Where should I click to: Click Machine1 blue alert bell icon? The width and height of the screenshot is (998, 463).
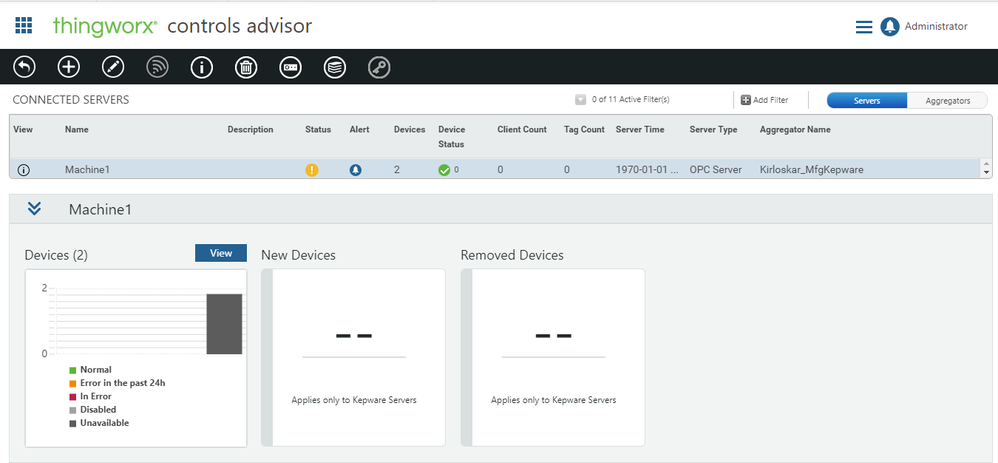pyautogui.click(x=356, y=170)
